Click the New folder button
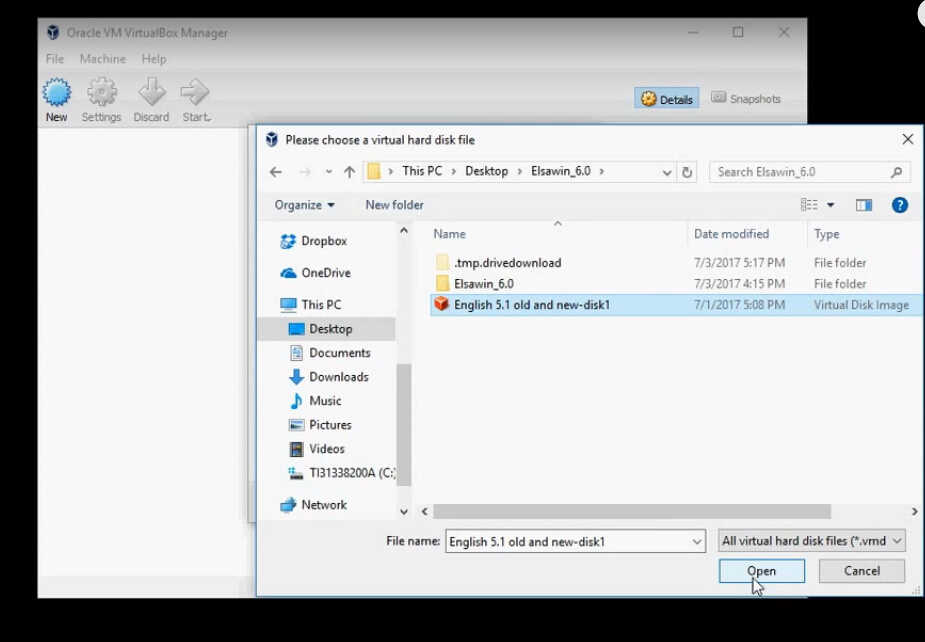This screenshot has width=925, height=642. click(x=394, y=205)
